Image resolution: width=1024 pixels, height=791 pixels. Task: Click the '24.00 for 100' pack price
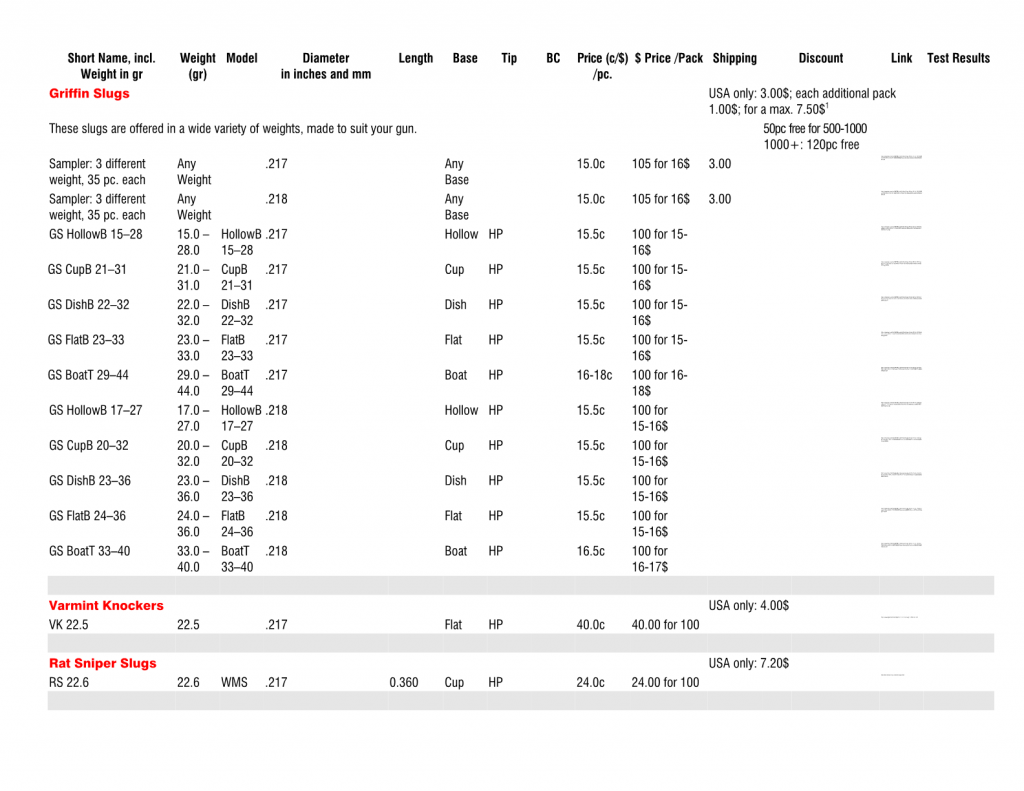pos(665,682)
